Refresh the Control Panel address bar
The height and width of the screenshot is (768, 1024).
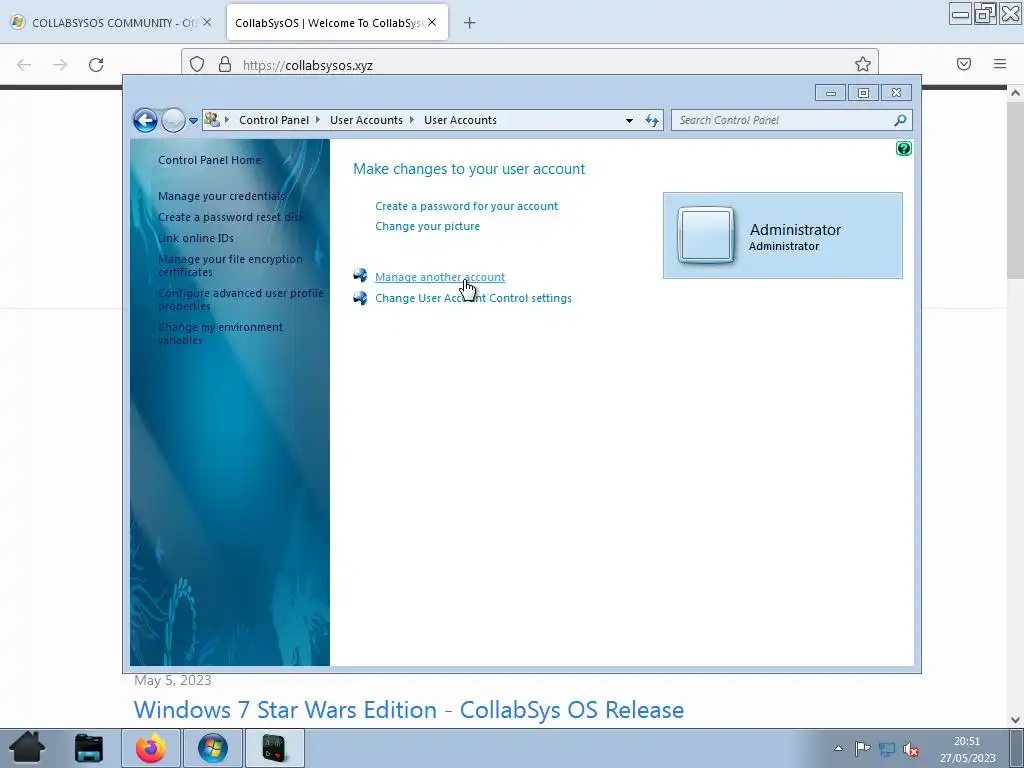click(x=652, y=120)
